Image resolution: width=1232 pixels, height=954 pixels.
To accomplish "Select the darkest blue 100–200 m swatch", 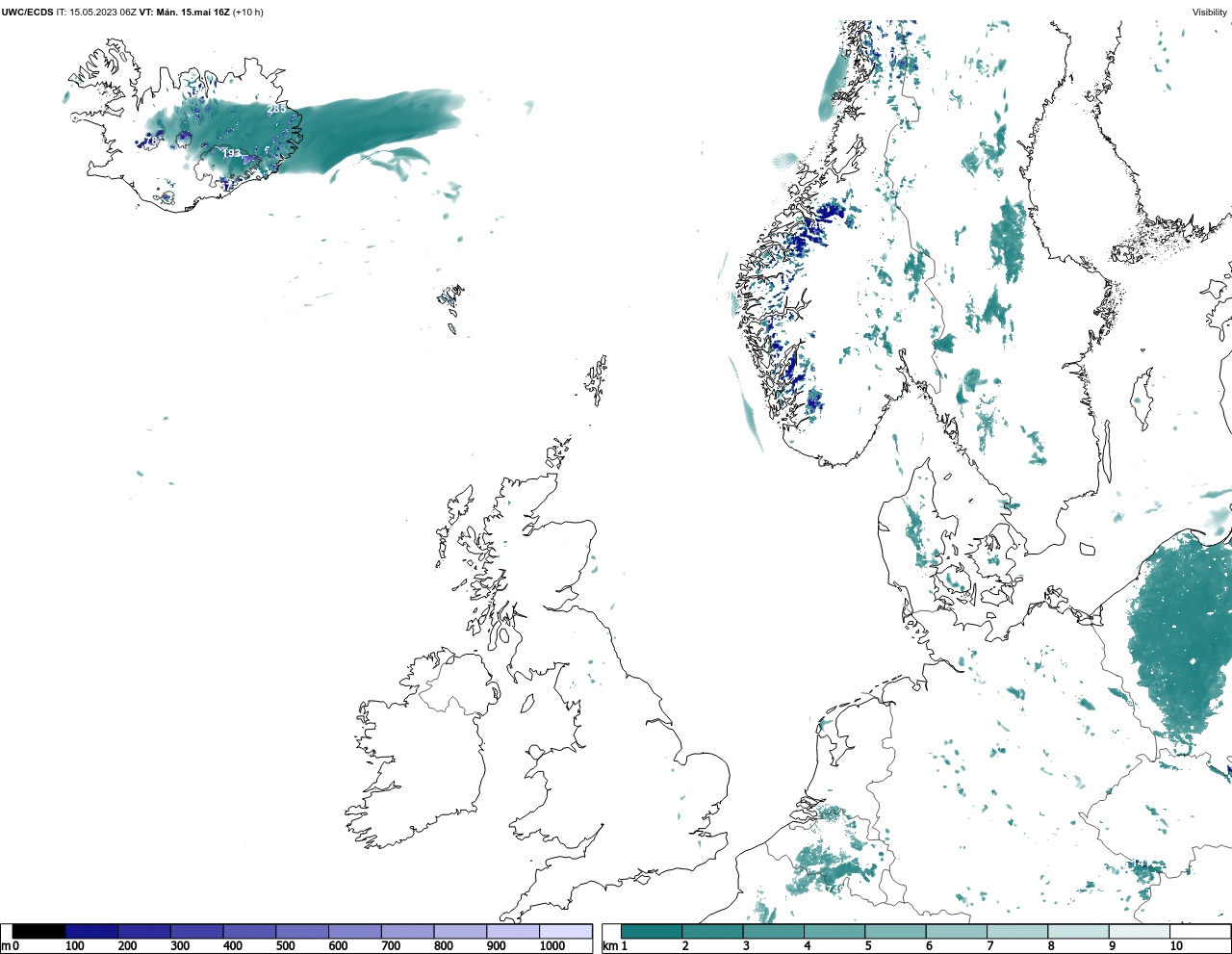I will click(x=91, y=931).
